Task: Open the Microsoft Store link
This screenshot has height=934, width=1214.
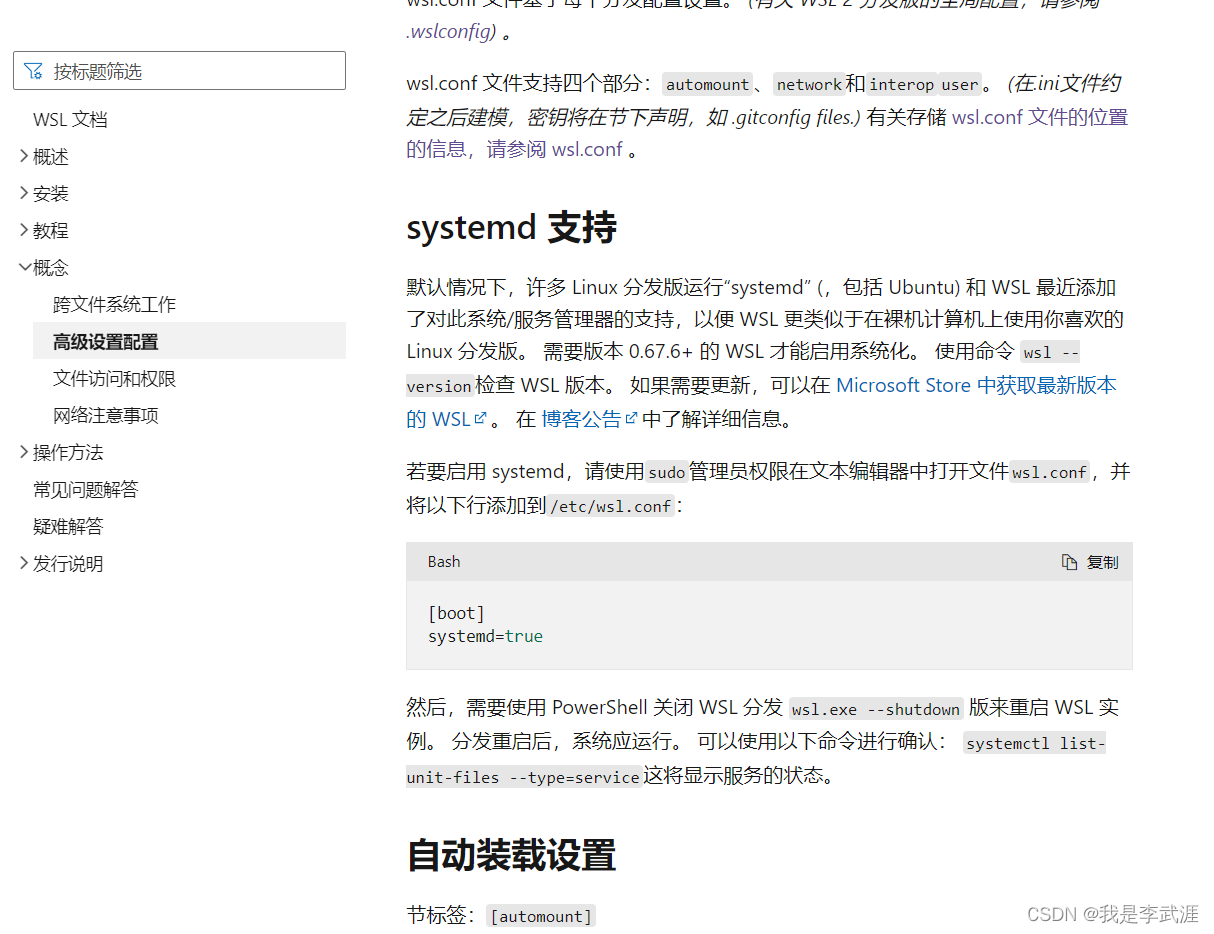Action: pos(903,385)
